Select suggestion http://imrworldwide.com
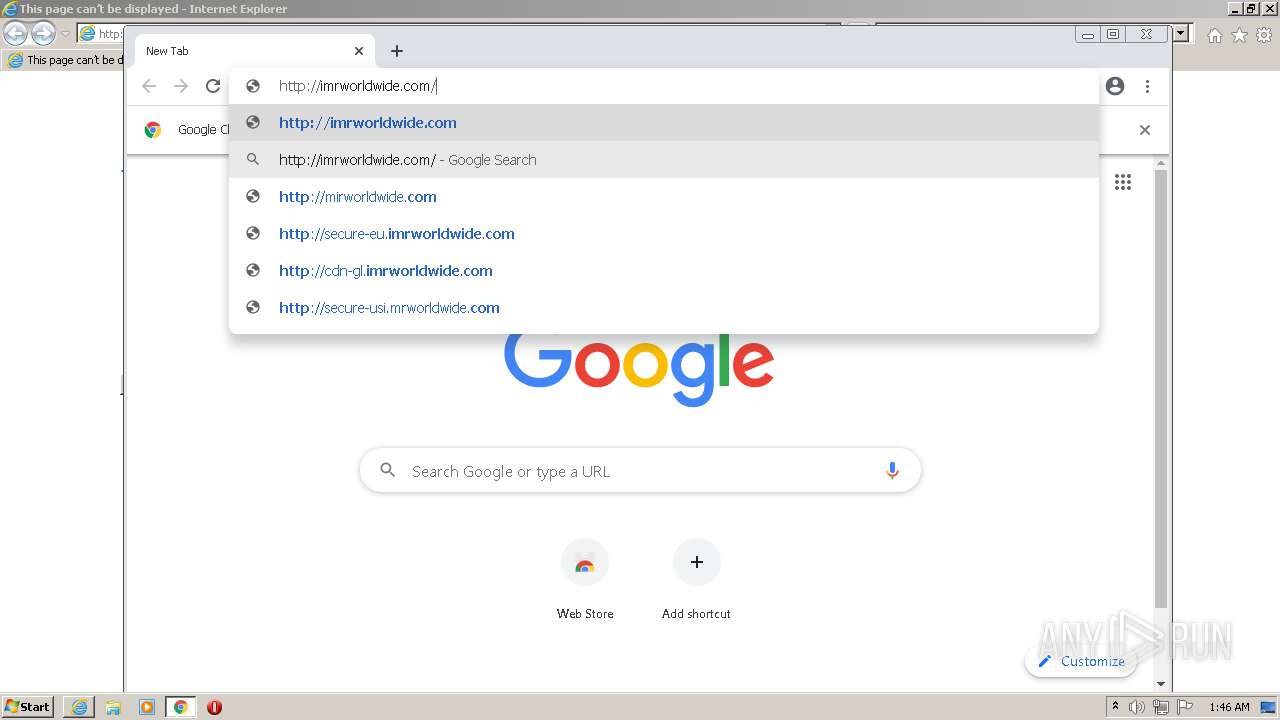This screenshot has width=1280, height=720. [664, 123]
